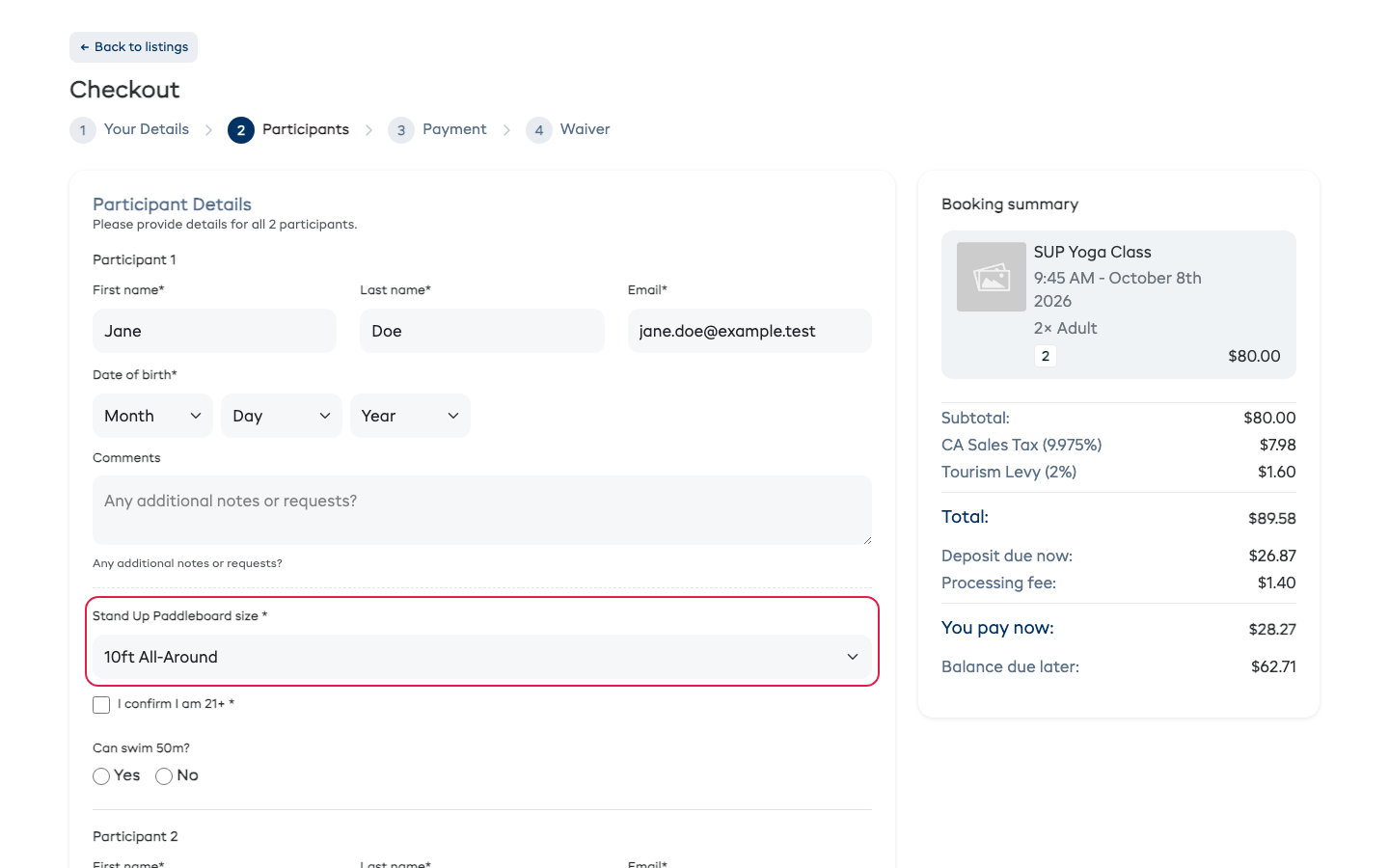Image resolution: width=1389 pixels, height=868 pixels.
Task: Go to Your Details step
Action: [x=146, y=129]
